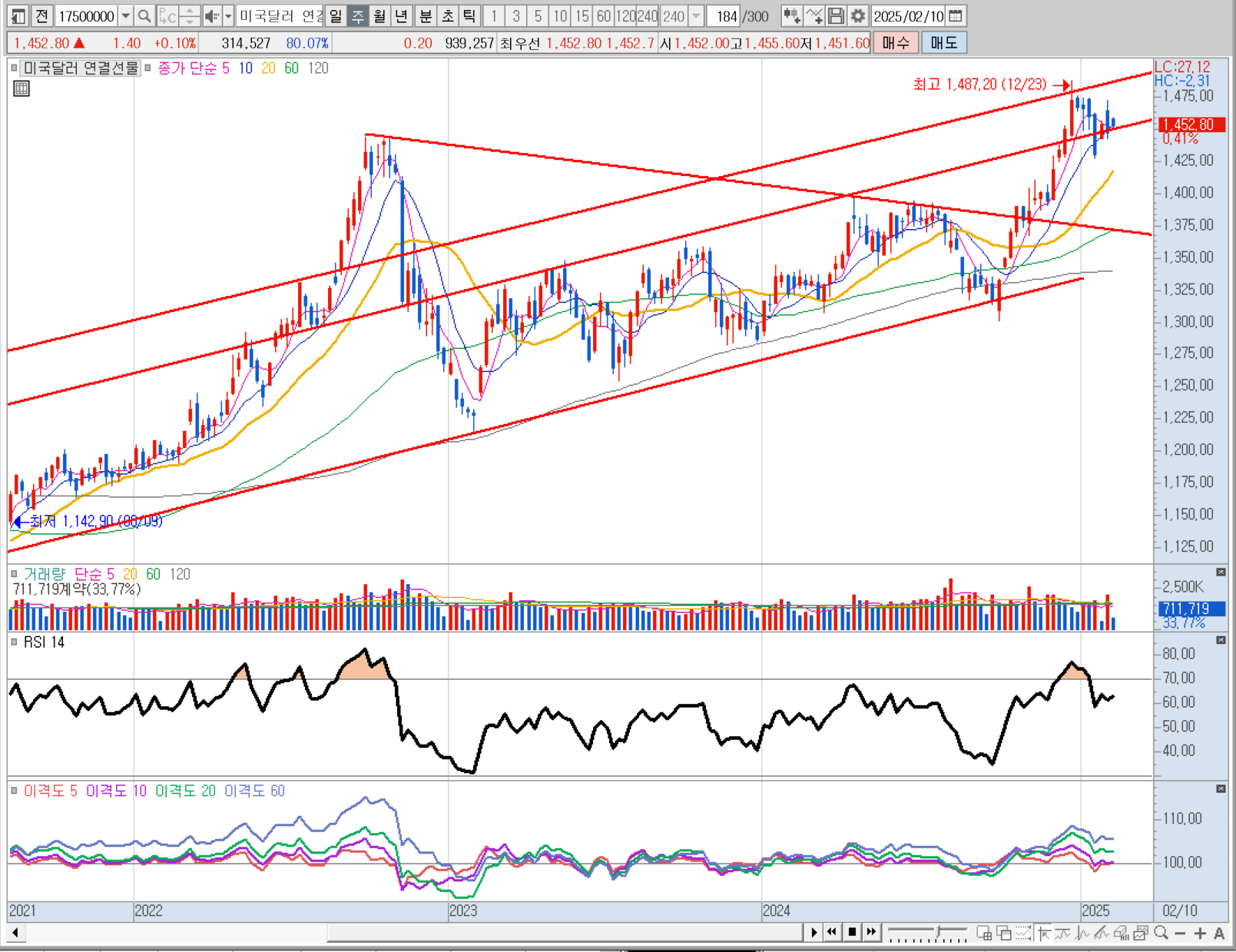Open the calendar date picker icon
1236x952 pixels.
coord(956,16)
